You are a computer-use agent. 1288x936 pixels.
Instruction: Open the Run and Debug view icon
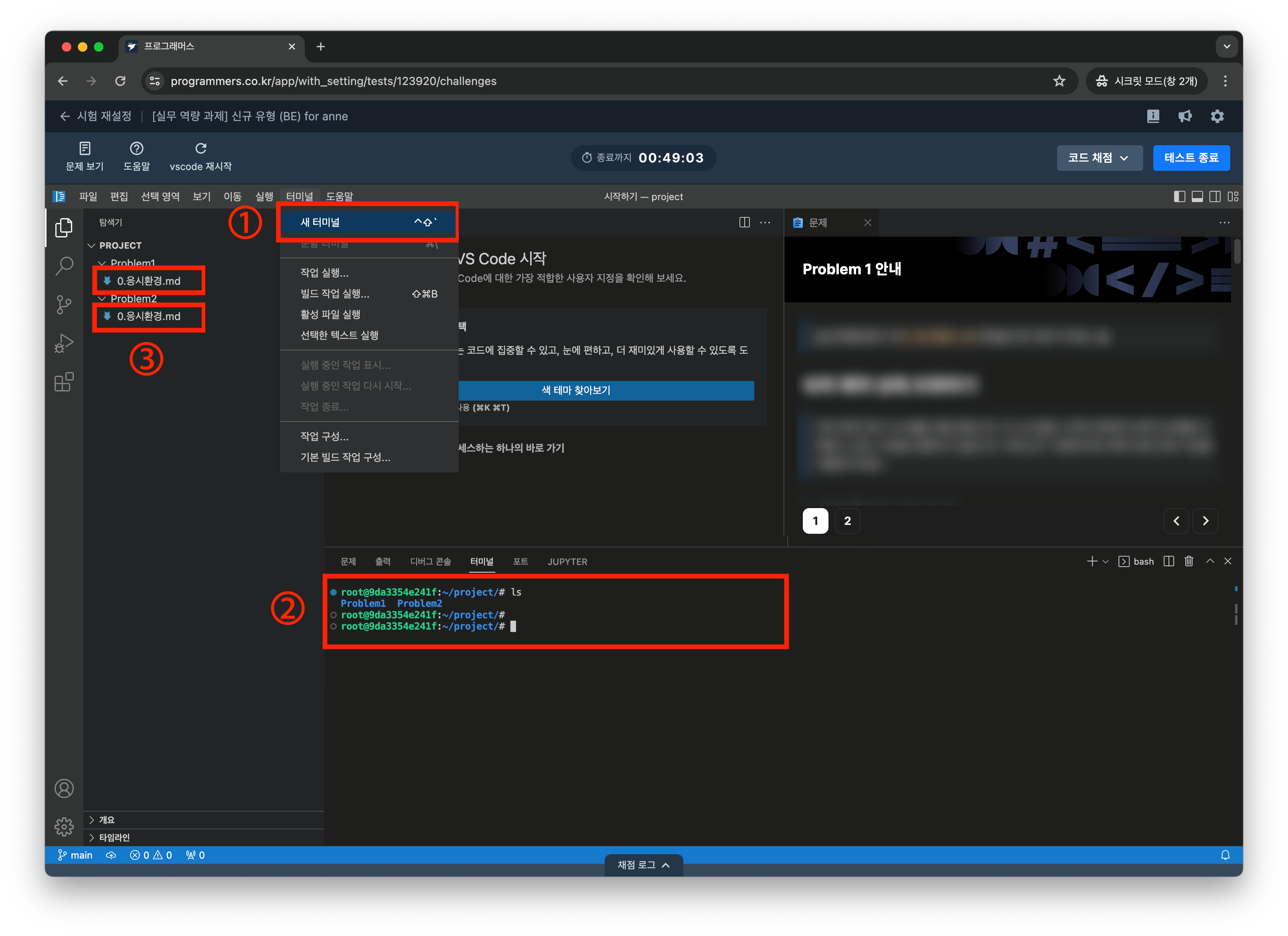(x=64, y=343)
